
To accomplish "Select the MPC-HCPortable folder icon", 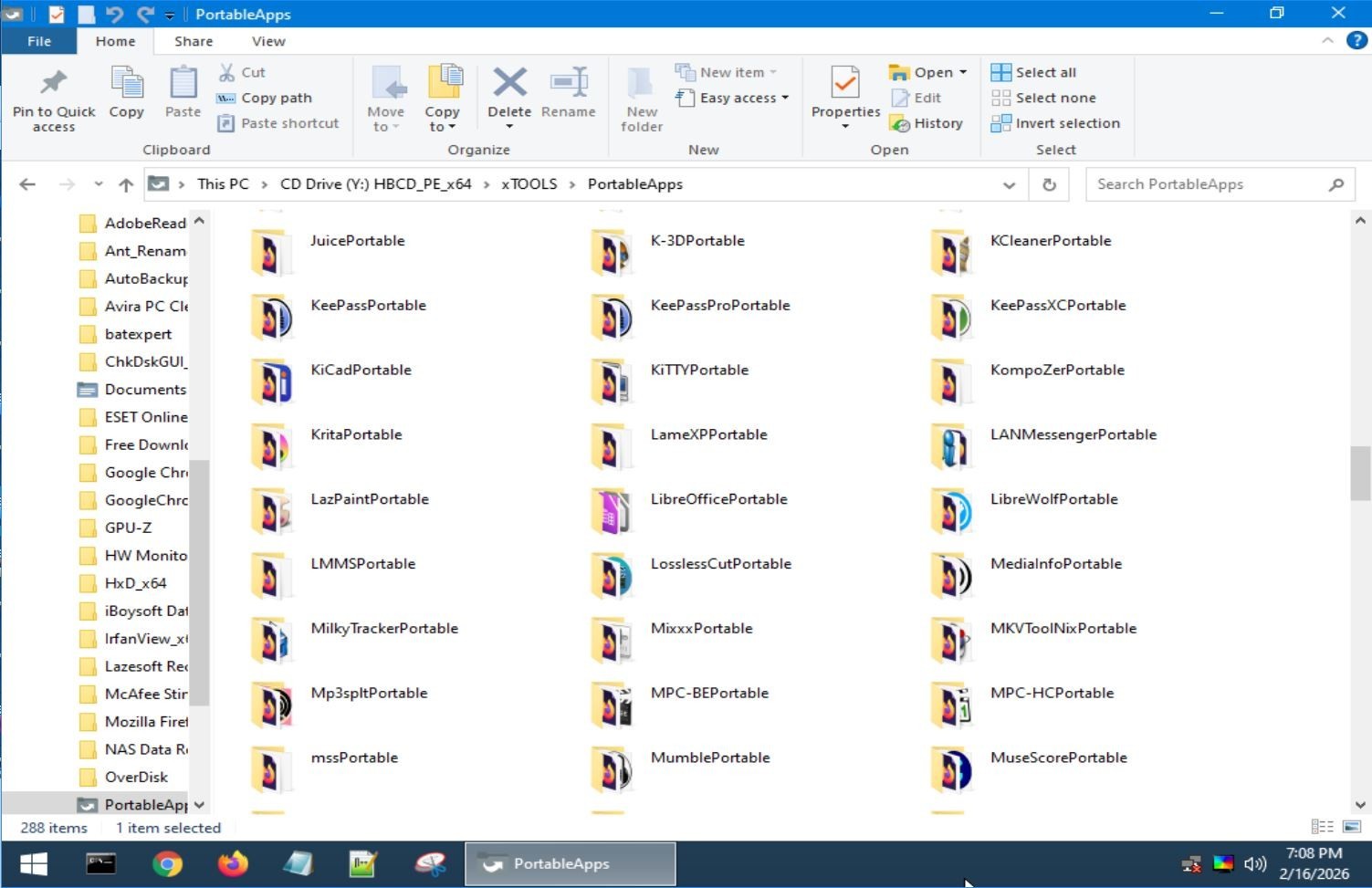I will click(951, 705).
